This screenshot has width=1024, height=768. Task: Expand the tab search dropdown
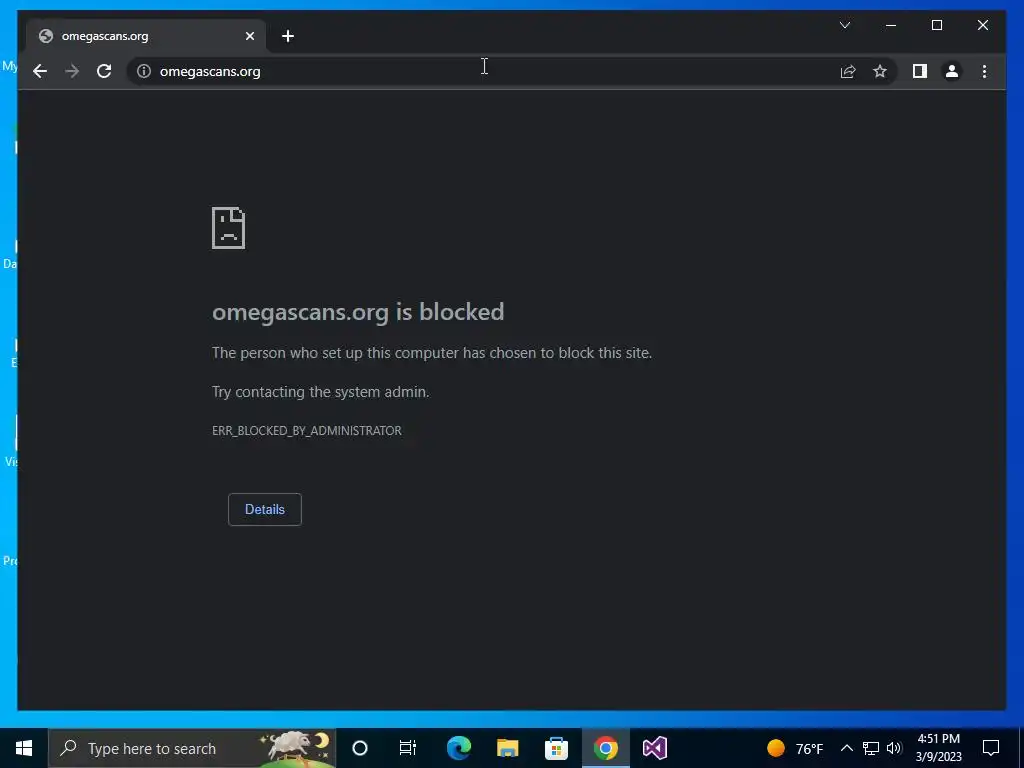coord(844,25)
